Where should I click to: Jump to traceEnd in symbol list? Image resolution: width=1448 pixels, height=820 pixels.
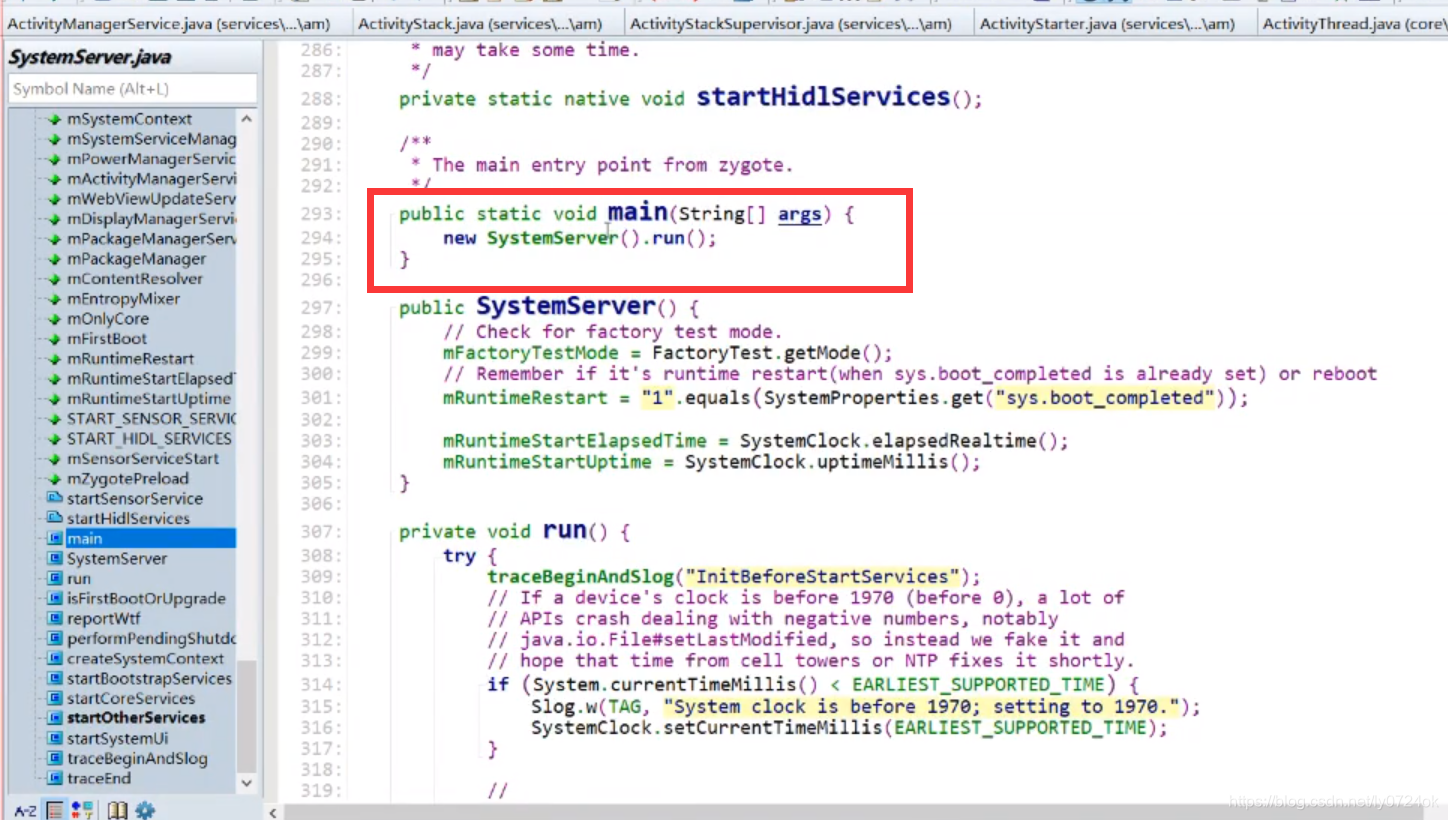tap(99, 779)
